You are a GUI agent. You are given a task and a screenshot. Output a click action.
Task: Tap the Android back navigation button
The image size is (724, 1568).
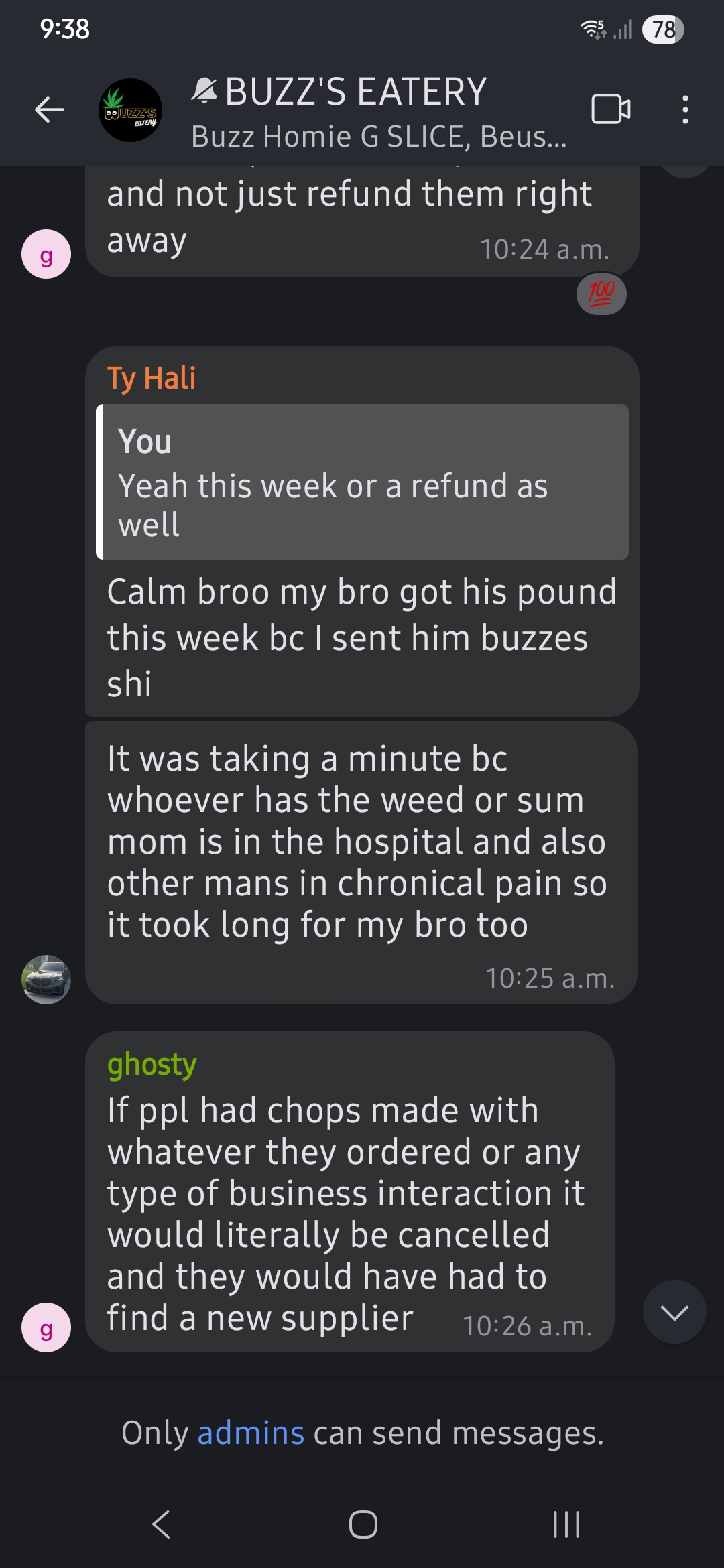click(161, 1524)
